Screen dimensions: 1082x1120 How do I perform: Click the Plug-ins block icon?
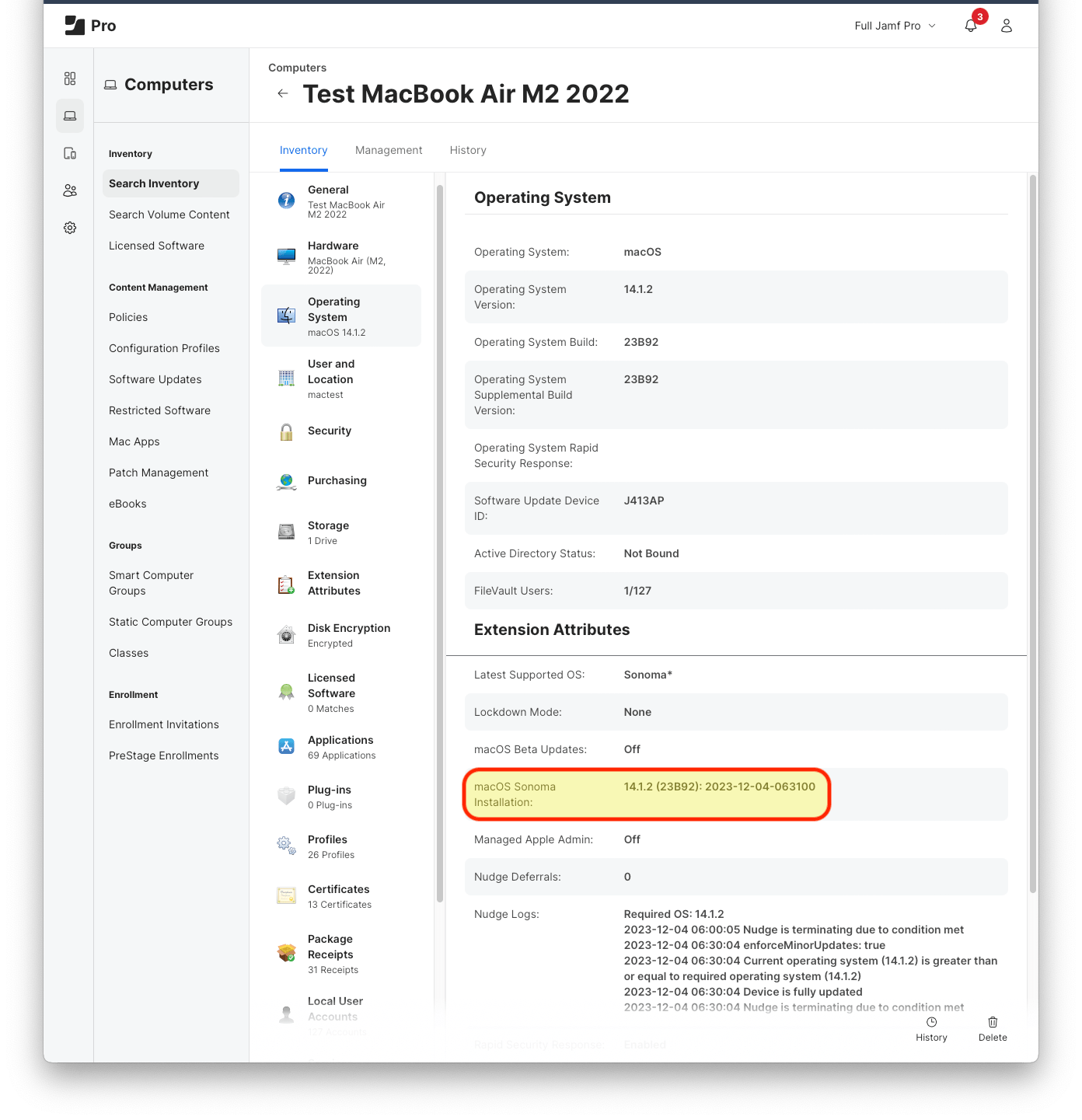tap(286, 796)
